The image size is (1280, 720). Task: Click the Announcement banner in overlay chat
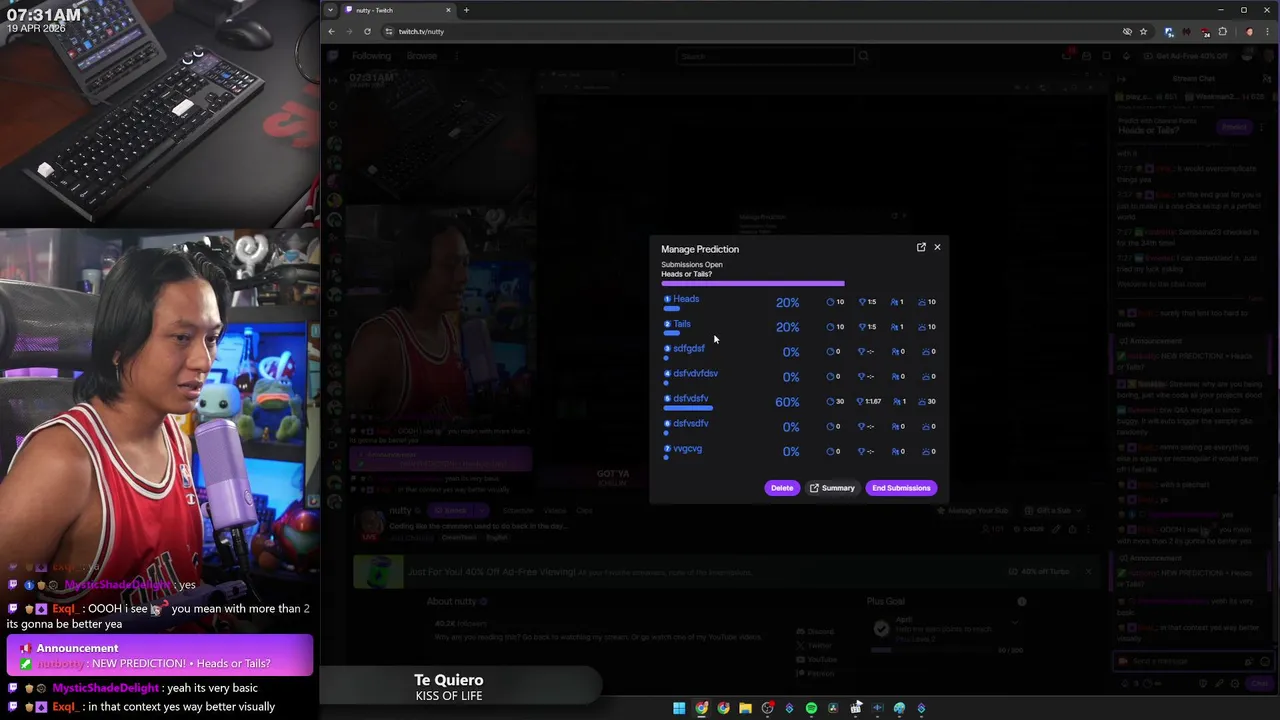pyautogui.click(x=159, y=656)
